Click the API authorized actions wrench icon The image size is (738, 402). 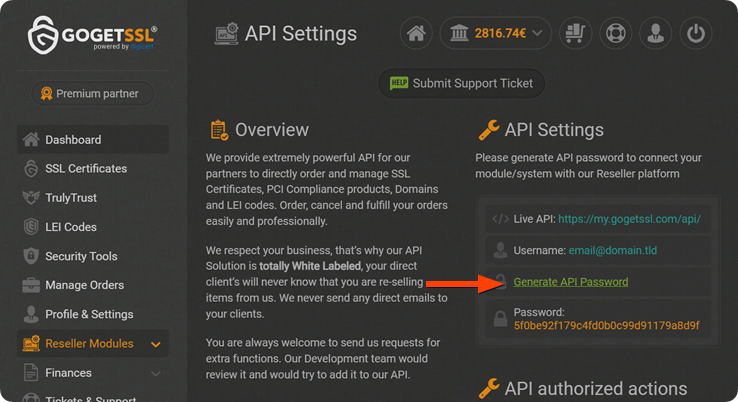pos(489,389)
